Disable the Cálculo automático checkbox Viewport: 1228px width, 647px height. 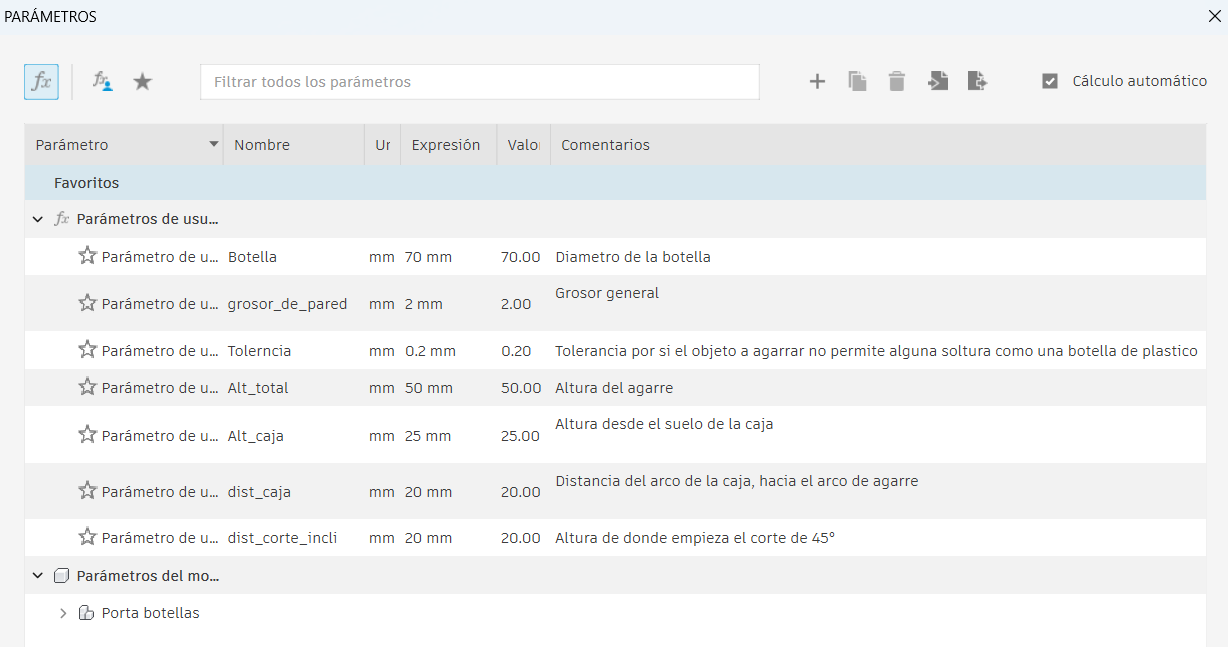pos(1050,82)
